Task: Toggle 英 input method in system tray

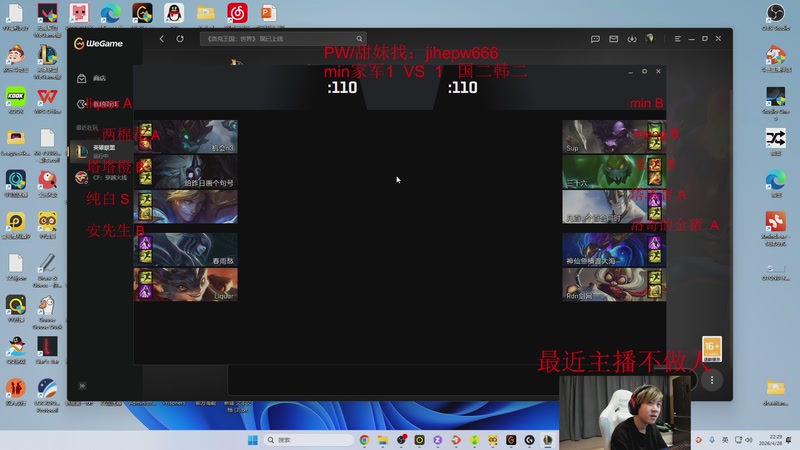Action: pos(724,440)
